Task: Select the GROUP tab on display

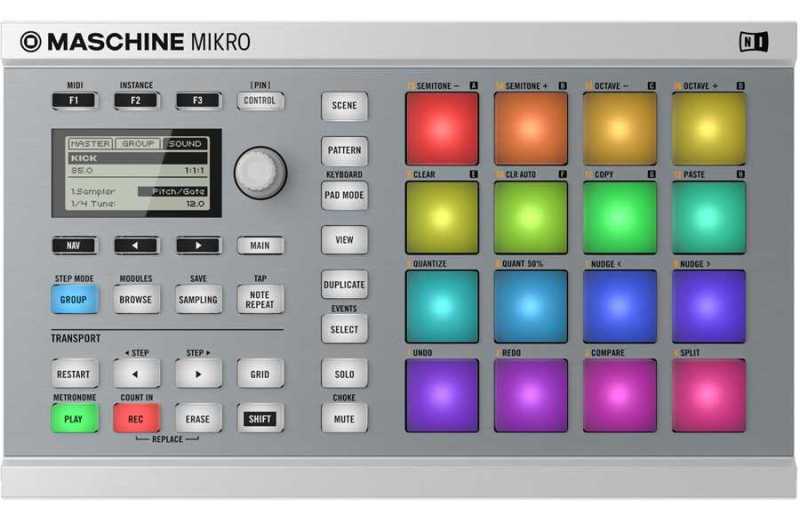Action: 138,144
